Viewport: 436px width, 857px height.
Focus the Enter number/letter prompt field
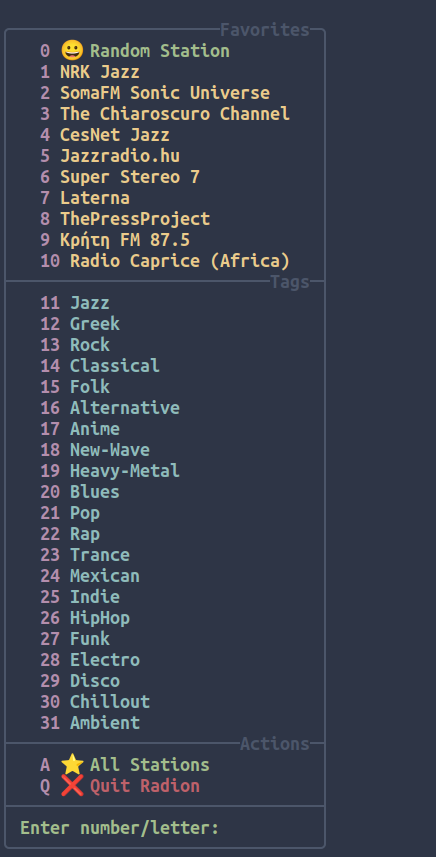[x=164, y=827]
